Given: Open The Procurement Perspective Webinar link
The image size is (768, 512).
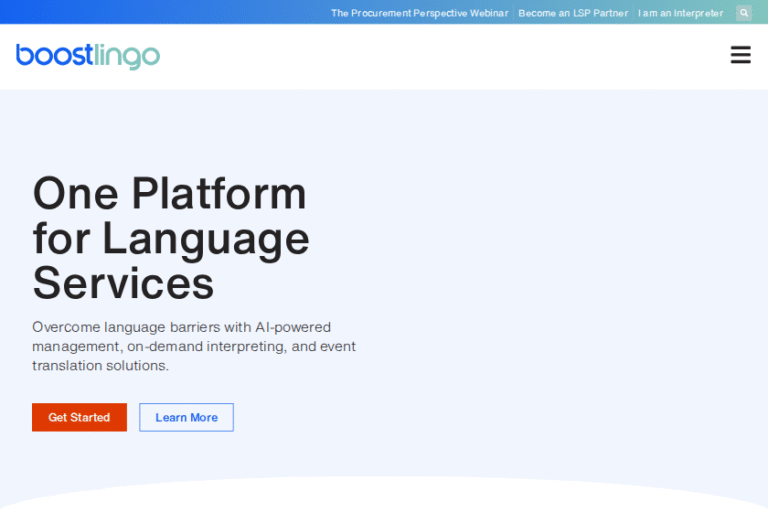Looking at the screenshot, I should [420, 13].
